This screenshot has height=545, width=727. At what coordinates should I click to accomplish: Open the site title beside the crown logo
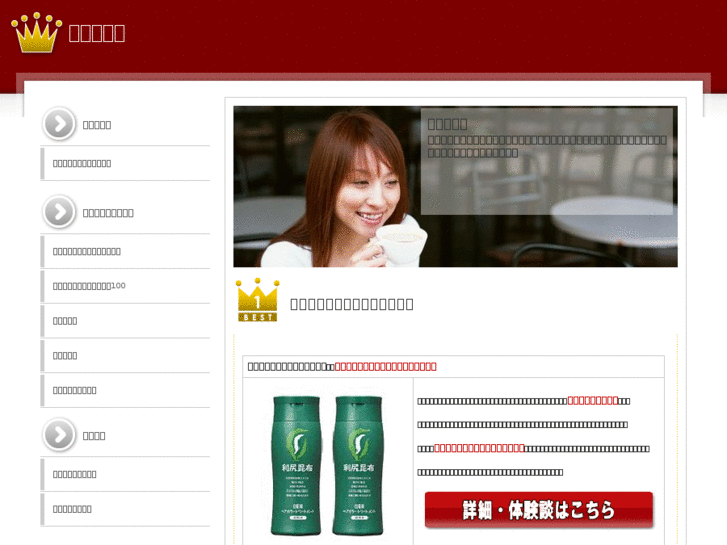click(97, 33)
